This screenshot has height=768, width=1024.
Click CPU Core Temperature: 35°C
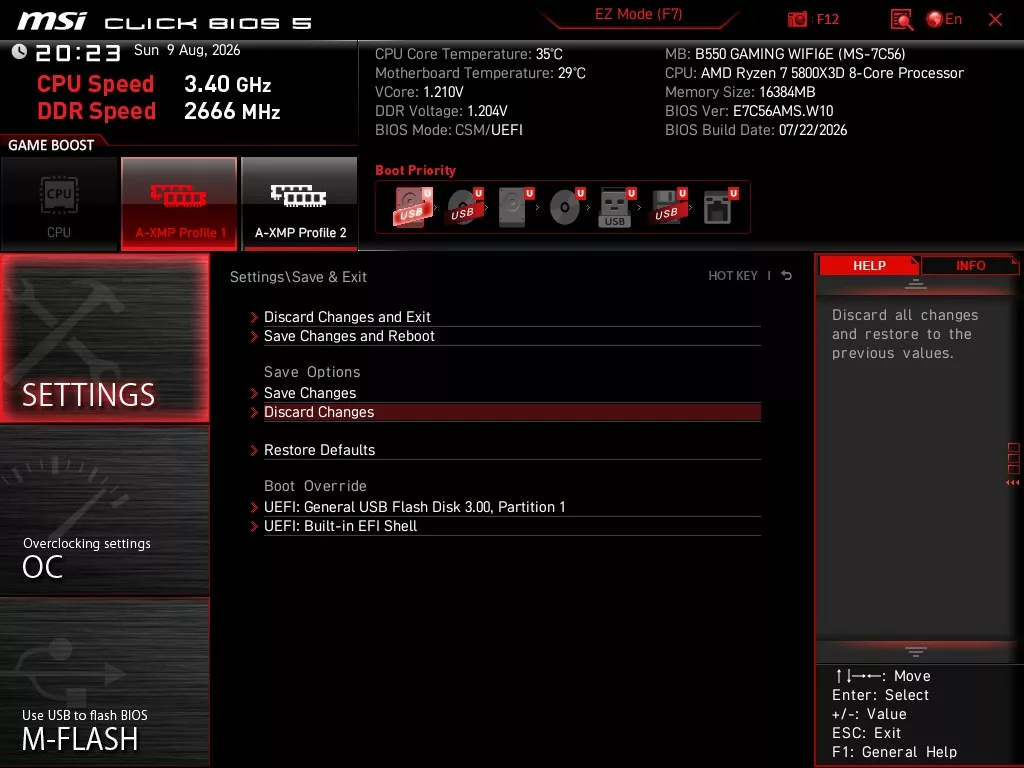(x=469, y=54)
